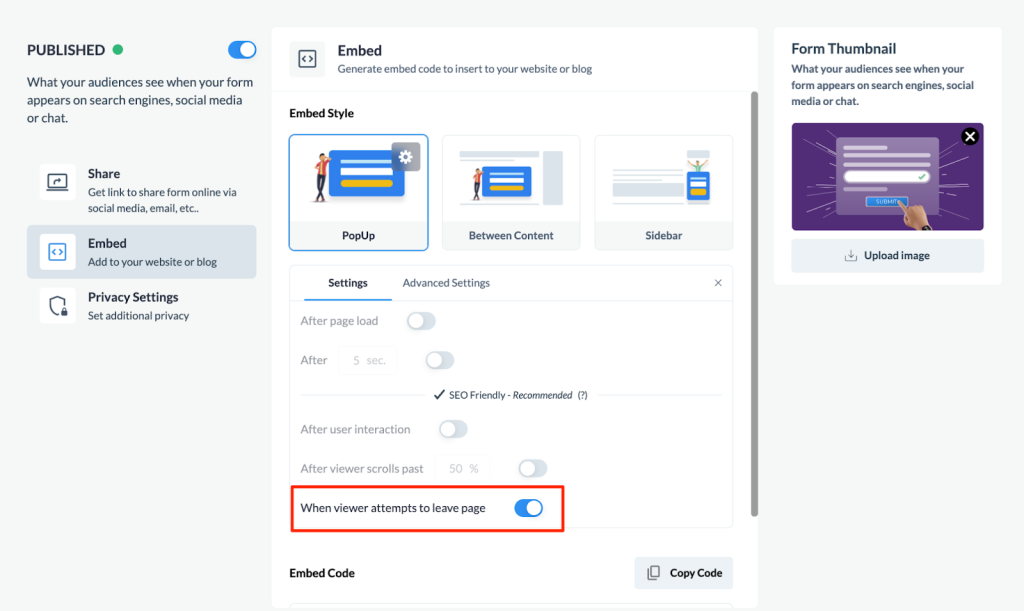Click the upload icon on Upload image button

click(852, 255)
